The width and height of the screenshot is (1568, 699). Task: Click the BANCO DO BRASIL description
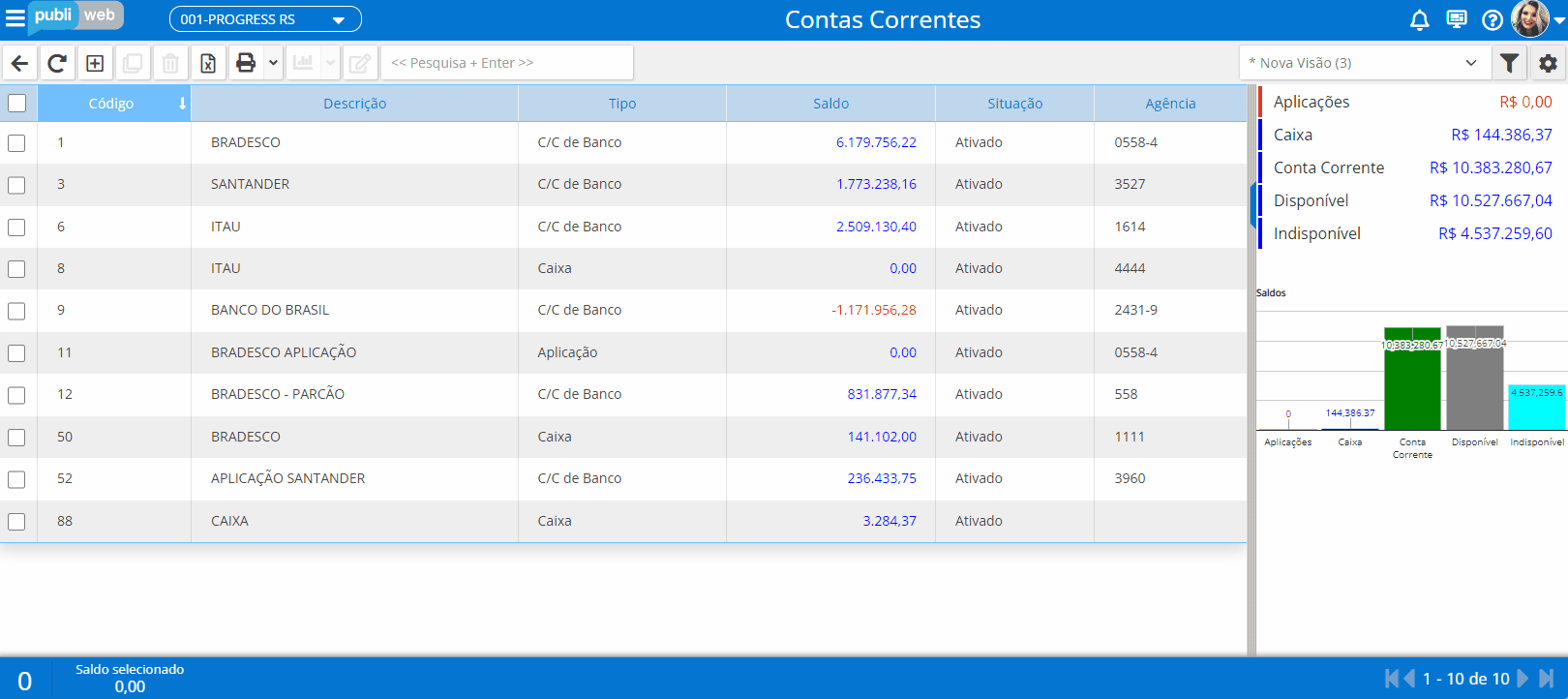pos(270,310)
